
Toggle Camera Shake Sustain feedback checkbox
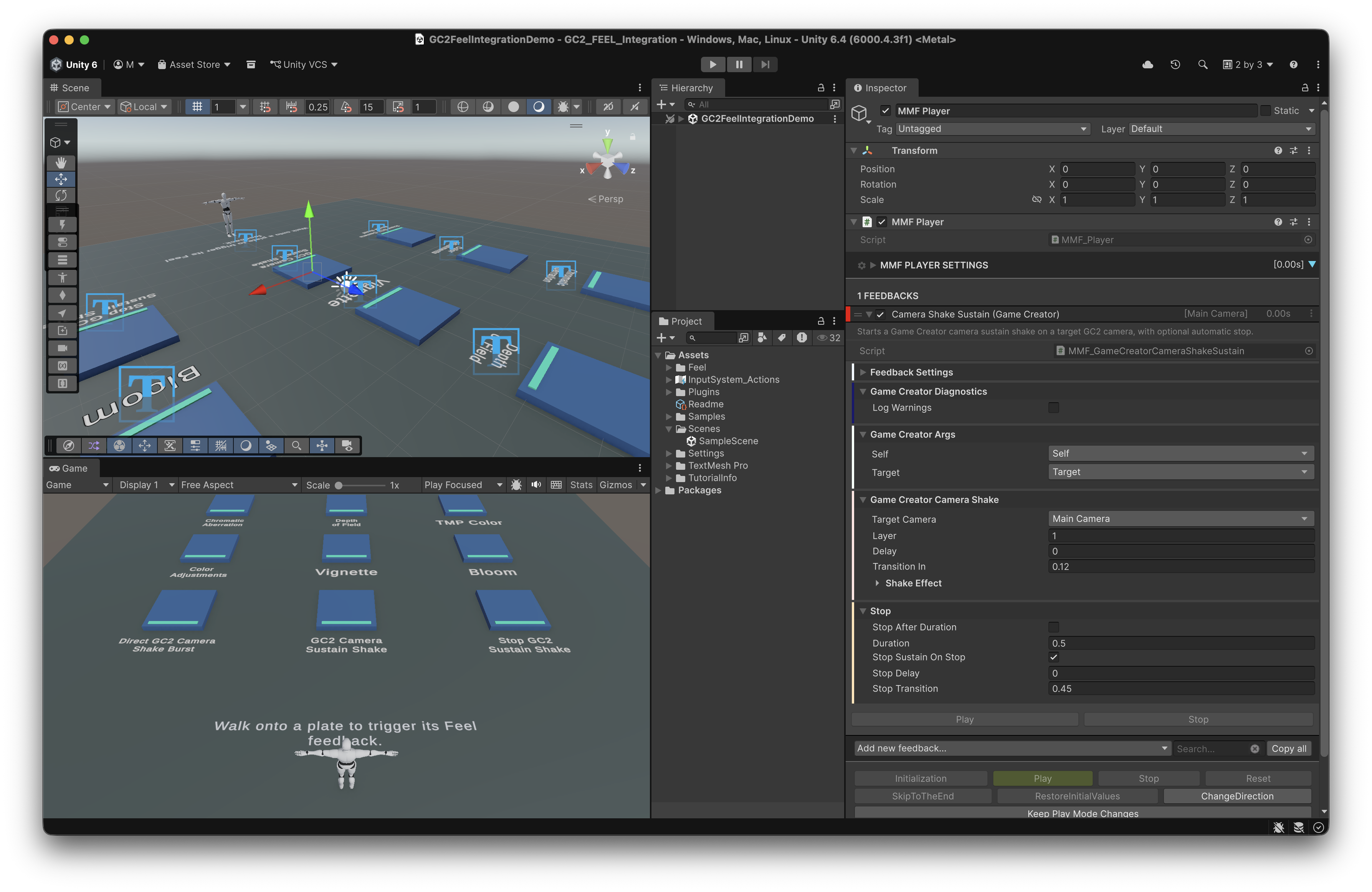tap(880, 314)
